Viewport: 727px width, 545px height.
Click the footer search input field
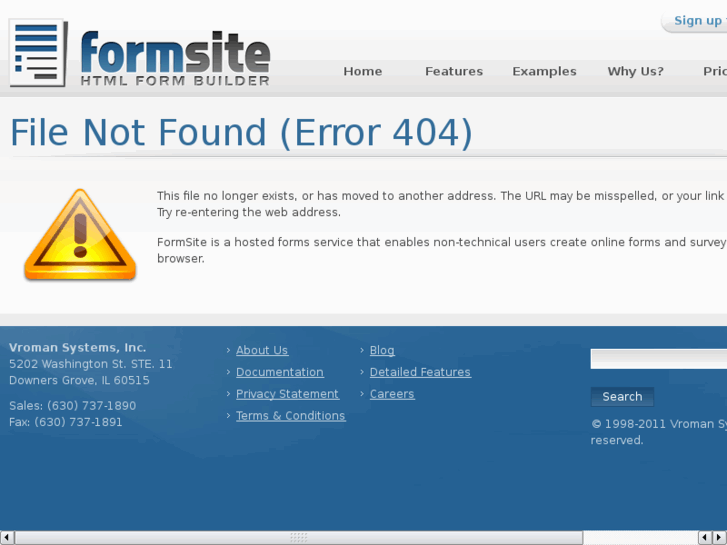(x=658, y=359)
